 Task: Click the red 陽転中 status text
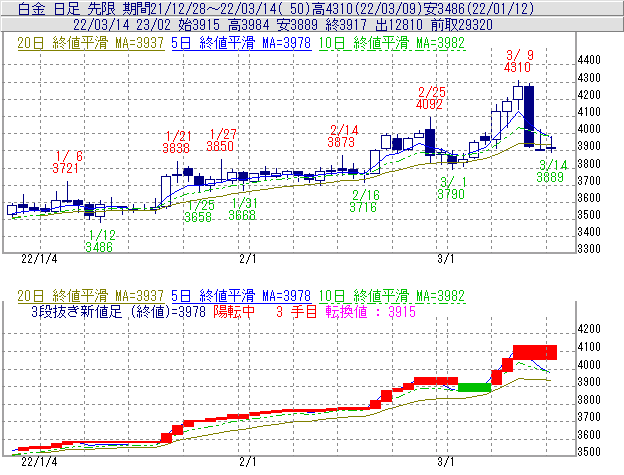point(234,311)
